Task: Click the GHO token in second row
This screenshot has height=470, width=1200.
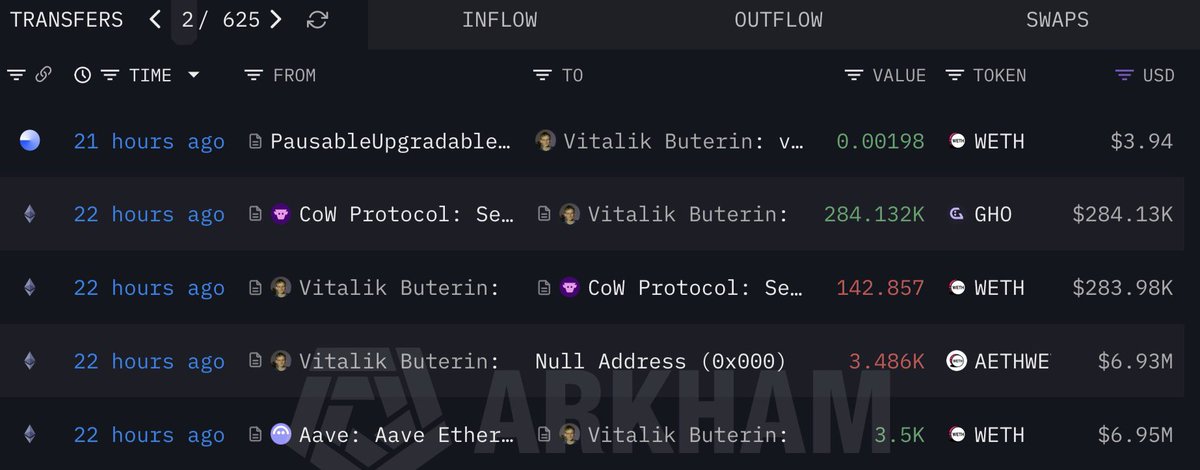Action: (992, 214)
